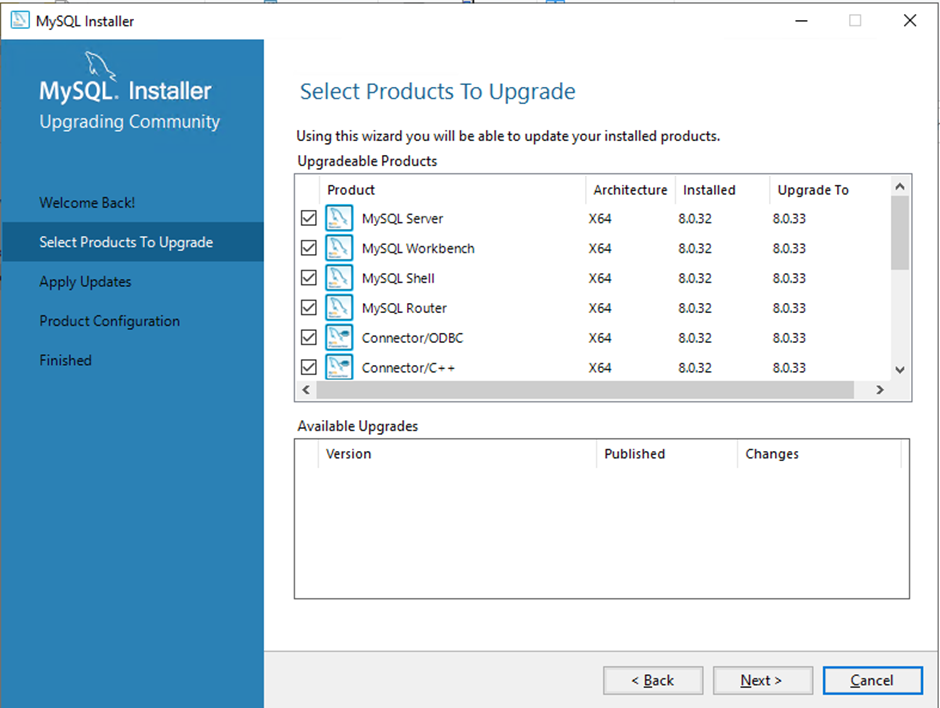Open the Finished step

point(66,360)
